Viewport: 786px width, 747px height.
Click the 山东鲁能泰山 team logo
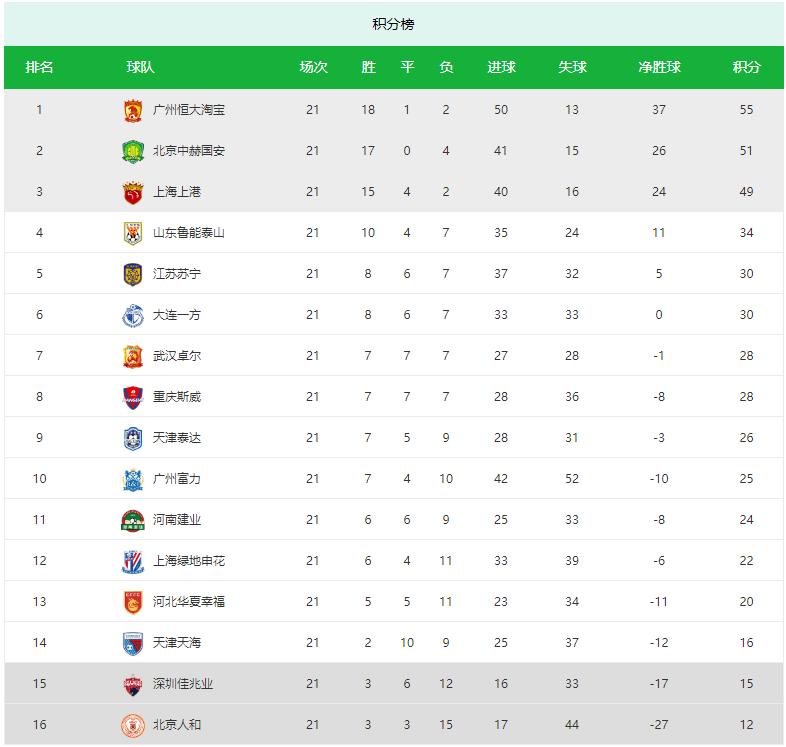(132, 233)
